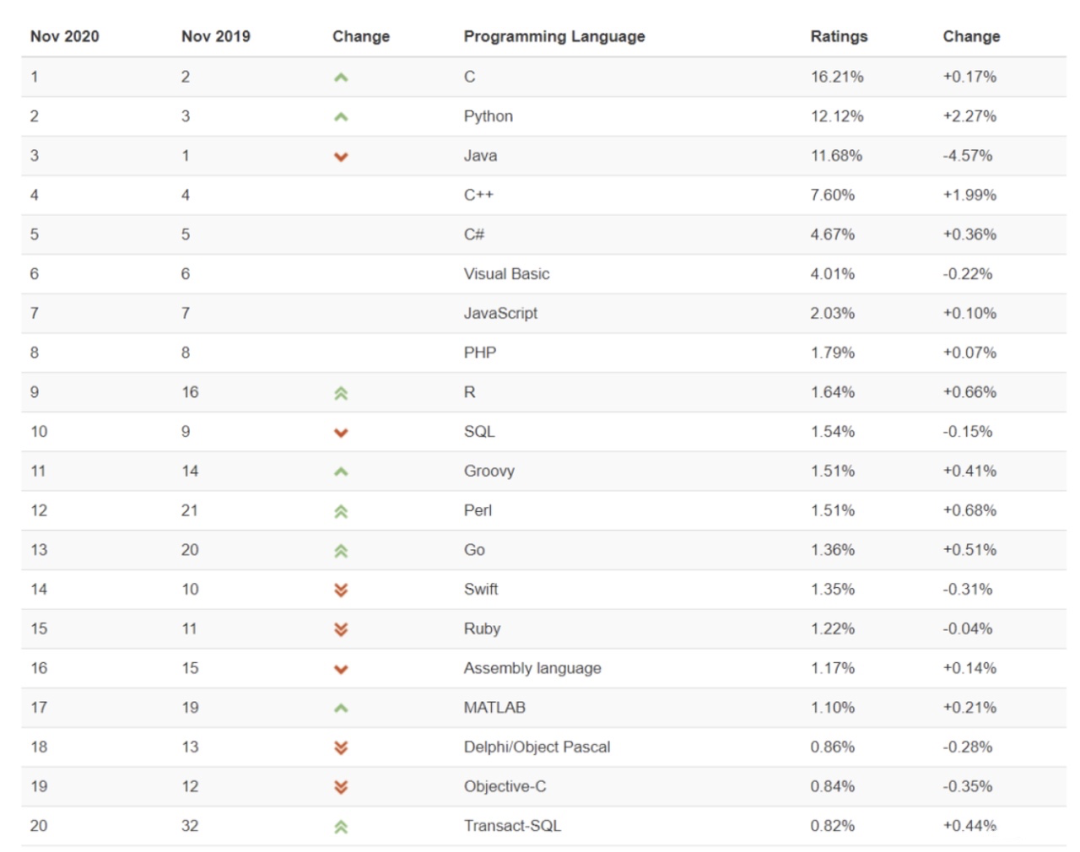Click the Programming Language column header
This screenshot has width=1080, height=852.
pyautogui.click(x=554, y=37)
